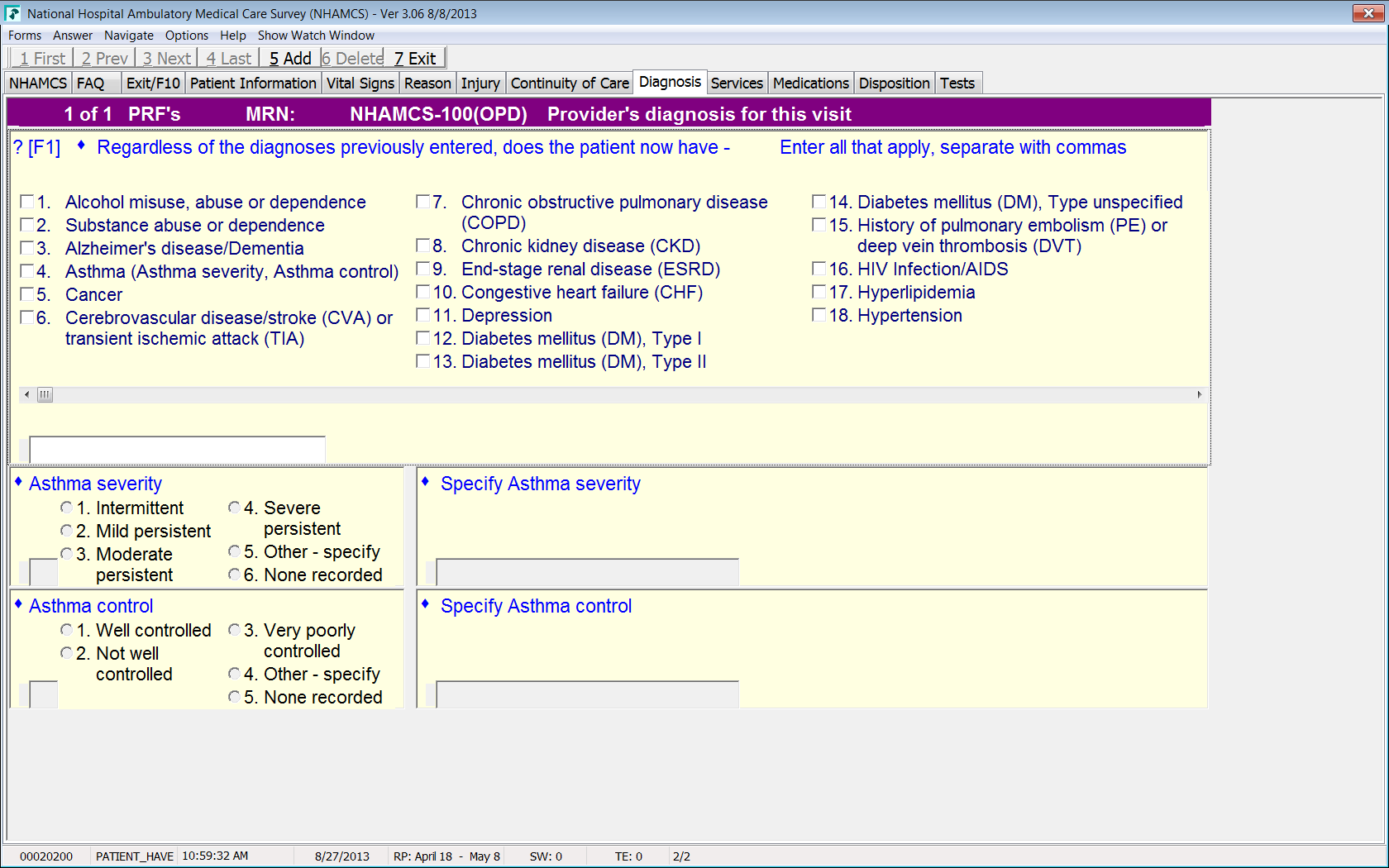The width and height of the screenshot is (1389, 868).
Task: Click the ? [F1] help link
Action: click(37, 148)
